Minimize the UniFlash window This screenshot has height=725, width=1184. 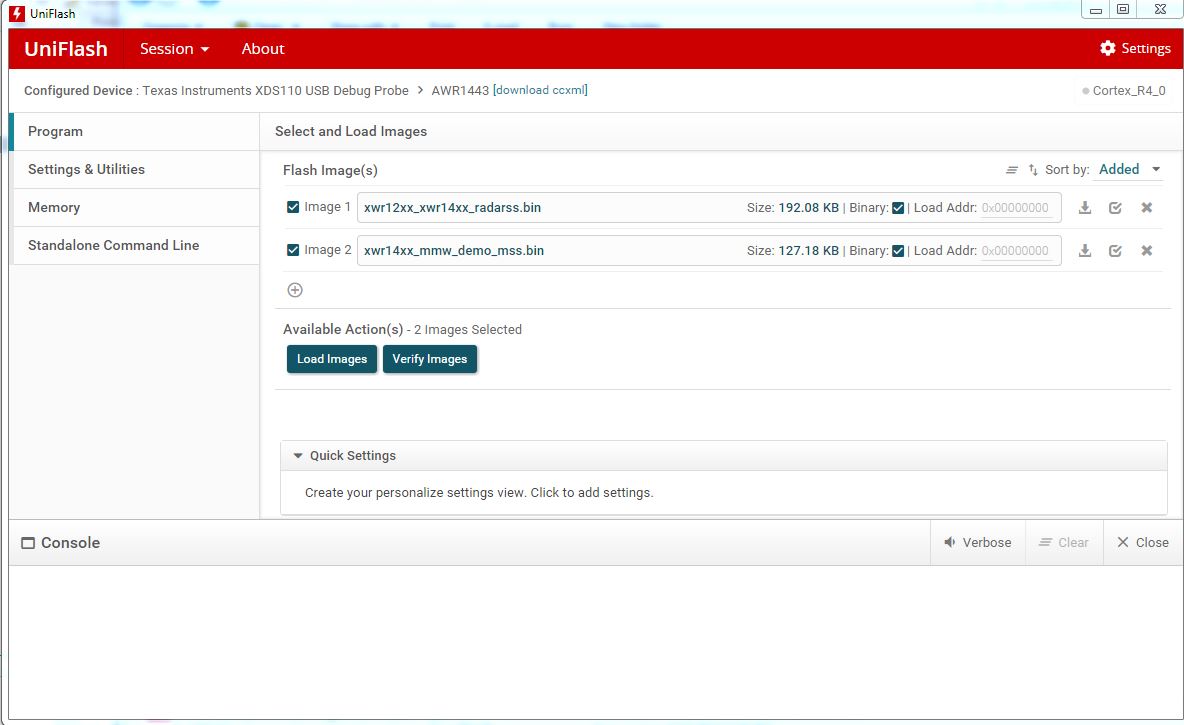click(x=1096, y=9)
